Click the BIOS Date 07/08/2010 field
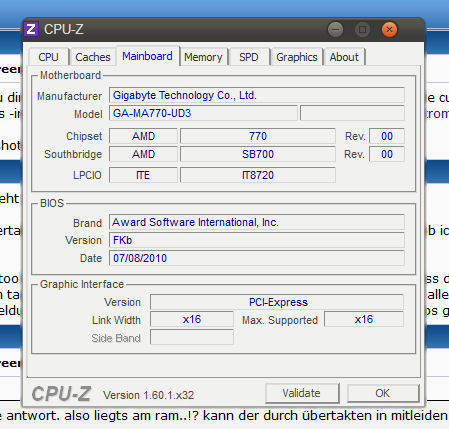Image resolution: width=449 pixels, height=429 pixels. tap(257, 258)
